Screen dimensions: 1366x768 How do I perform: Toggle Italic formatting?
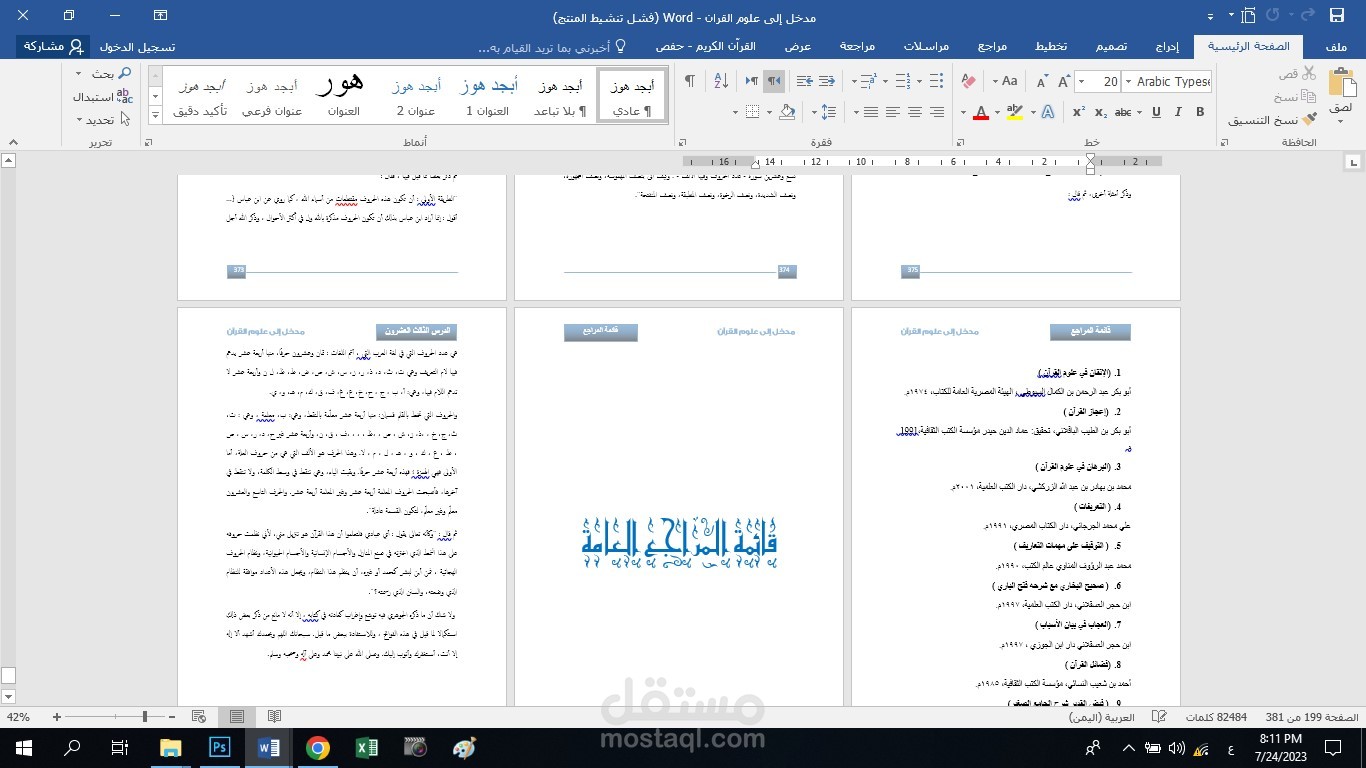coord(1176,112)
